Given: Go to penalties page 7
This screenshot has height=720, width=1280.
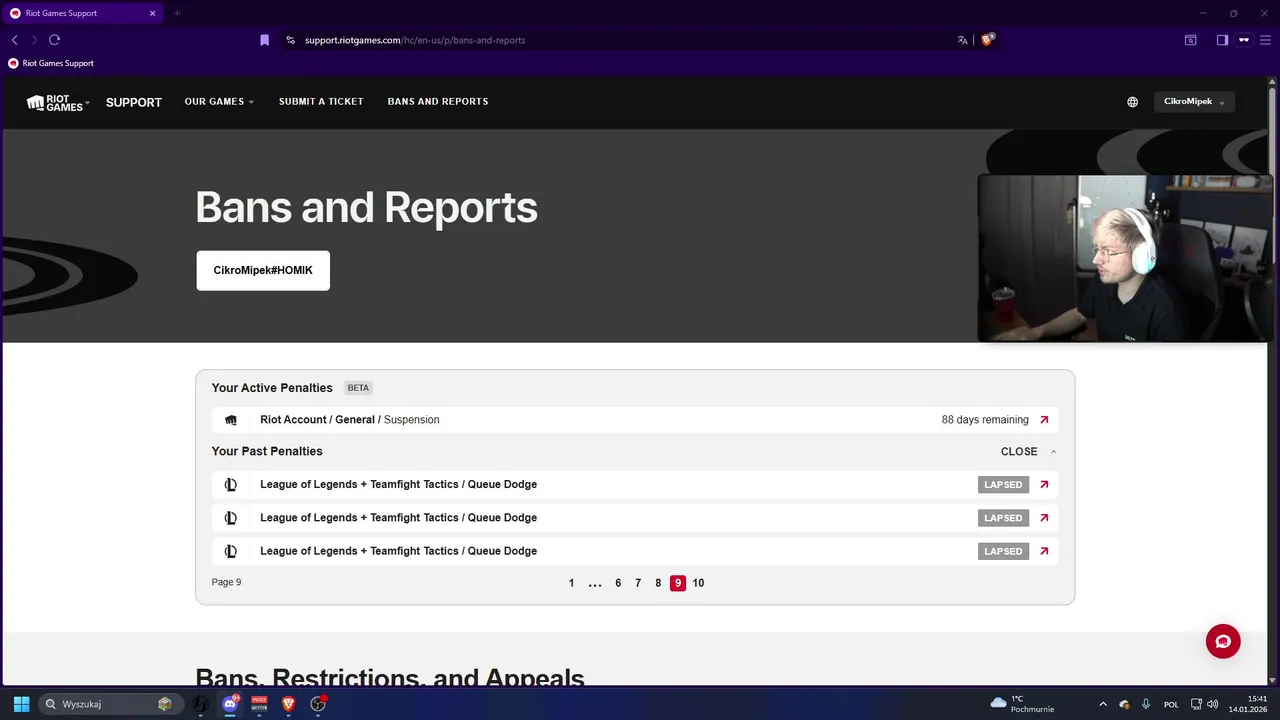Looking at the screenshot, I should 638,583.
